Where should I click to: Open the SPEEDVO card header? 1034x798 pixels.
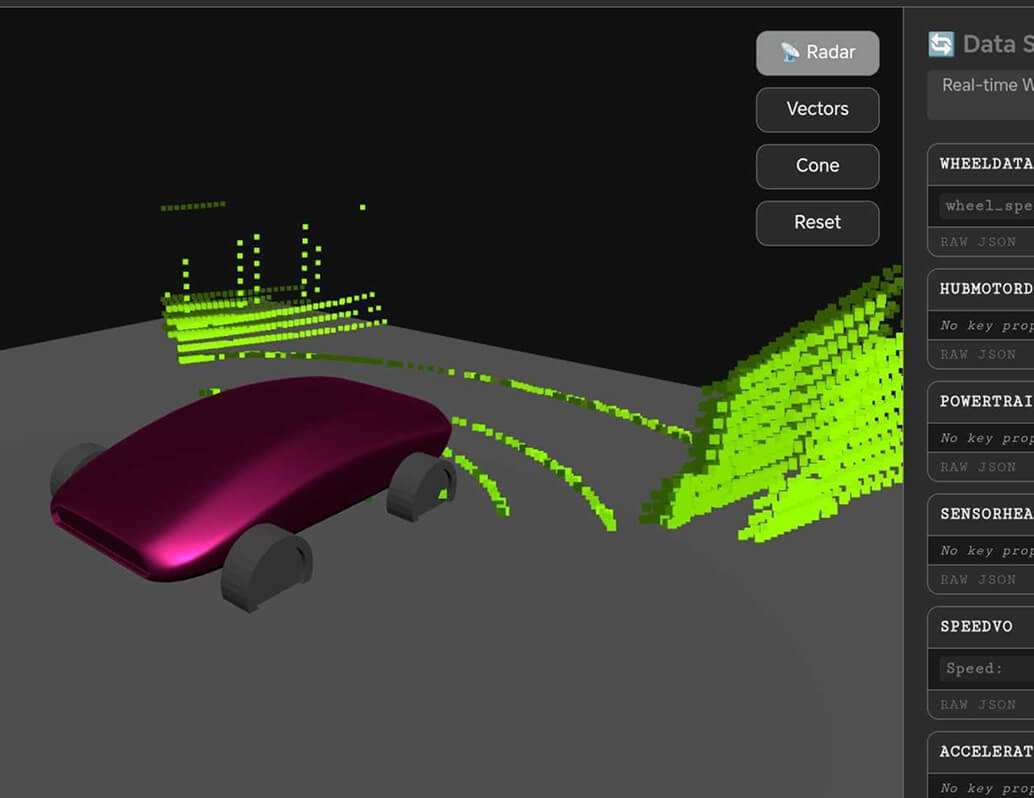(x=981, y=627)
